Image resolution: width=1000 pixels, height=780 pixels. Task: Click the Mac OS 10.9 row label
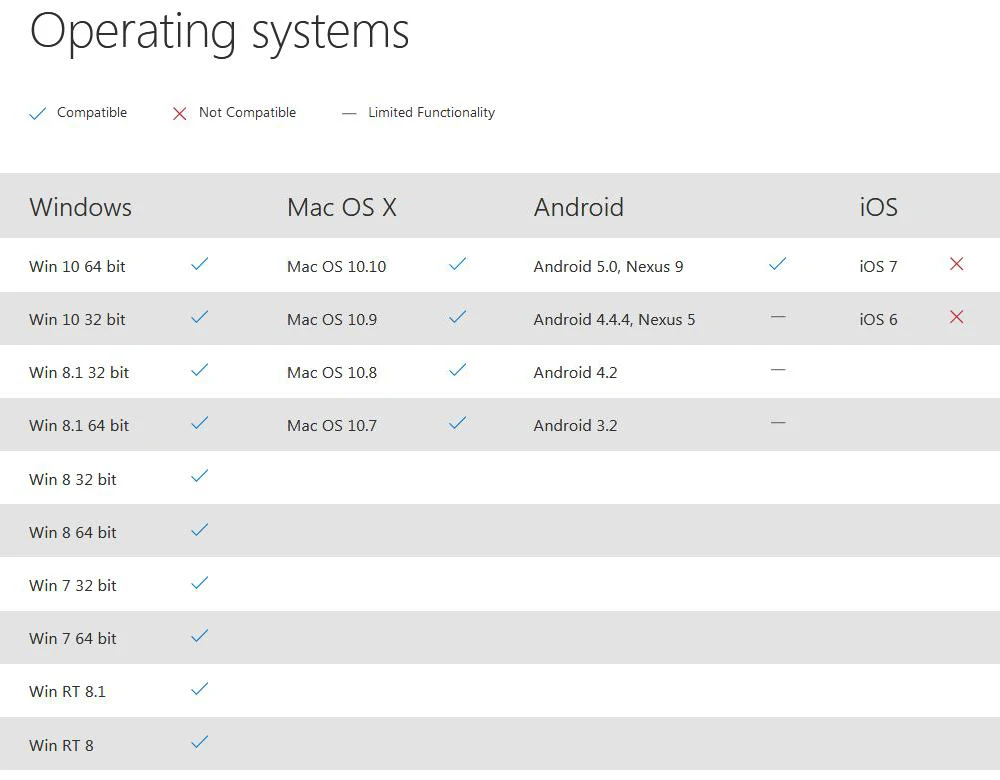[x=332, y=319]
